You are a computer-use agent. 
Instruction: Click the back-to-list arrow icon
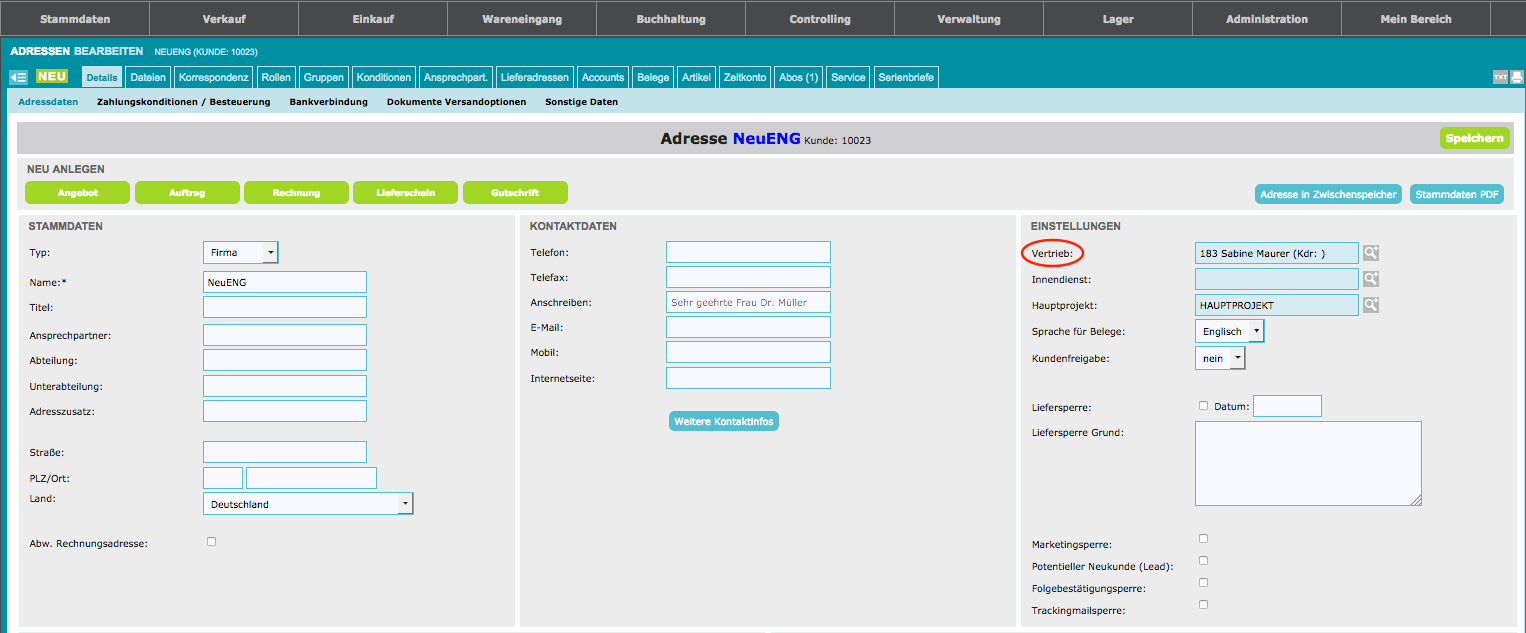(18, 77)
